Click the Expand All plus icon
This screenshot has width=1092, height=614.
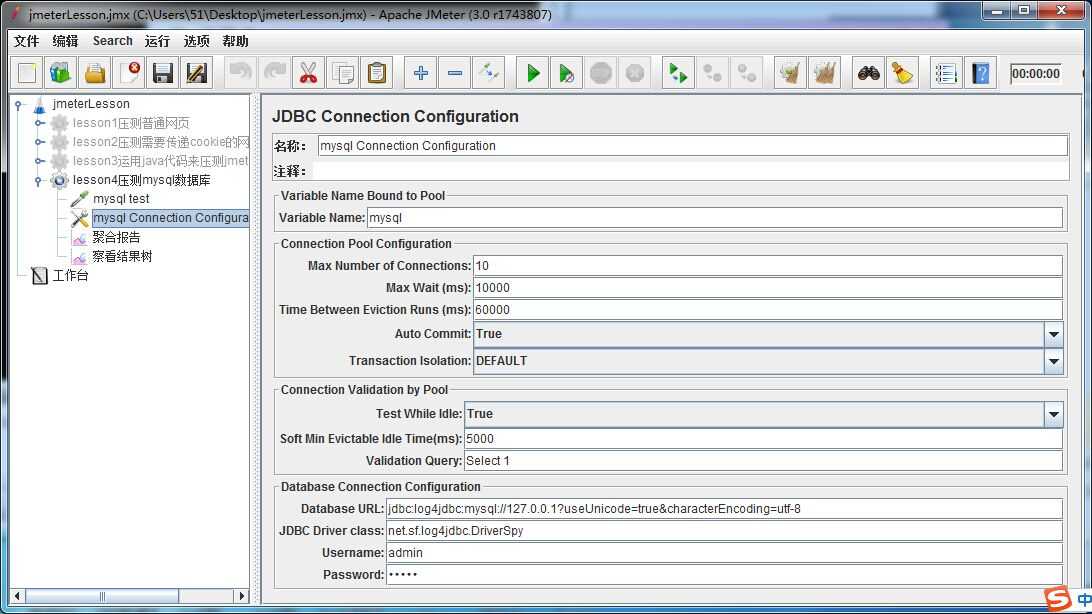[421, 73]
